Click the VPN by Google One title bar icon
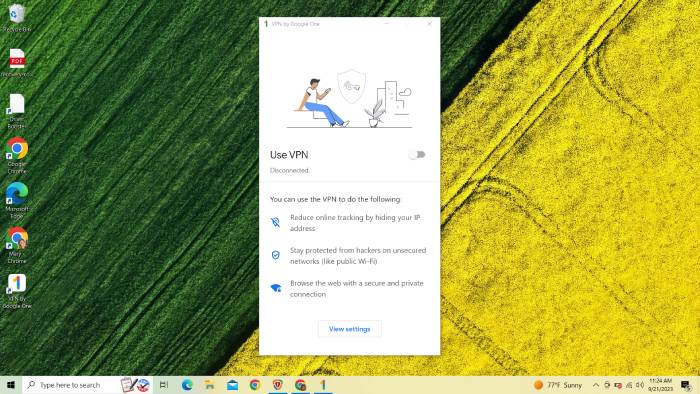 pyautogui.click(x=266, y=24)
